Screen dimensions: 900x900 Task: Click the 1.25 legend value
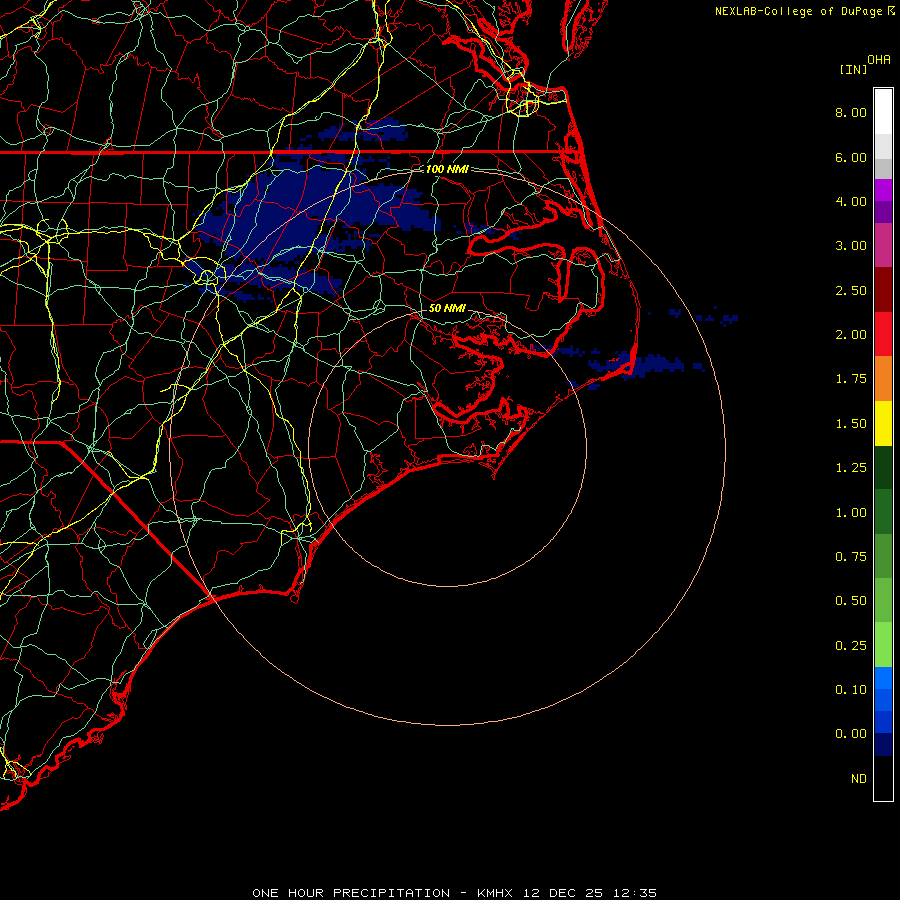pyautogui.click(x=851, y=468)
